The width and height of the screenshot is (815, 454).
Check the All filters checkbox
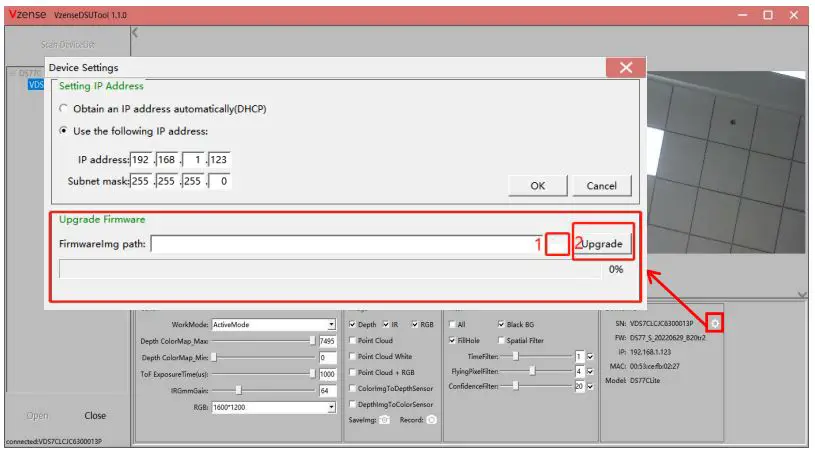[452, 325]
